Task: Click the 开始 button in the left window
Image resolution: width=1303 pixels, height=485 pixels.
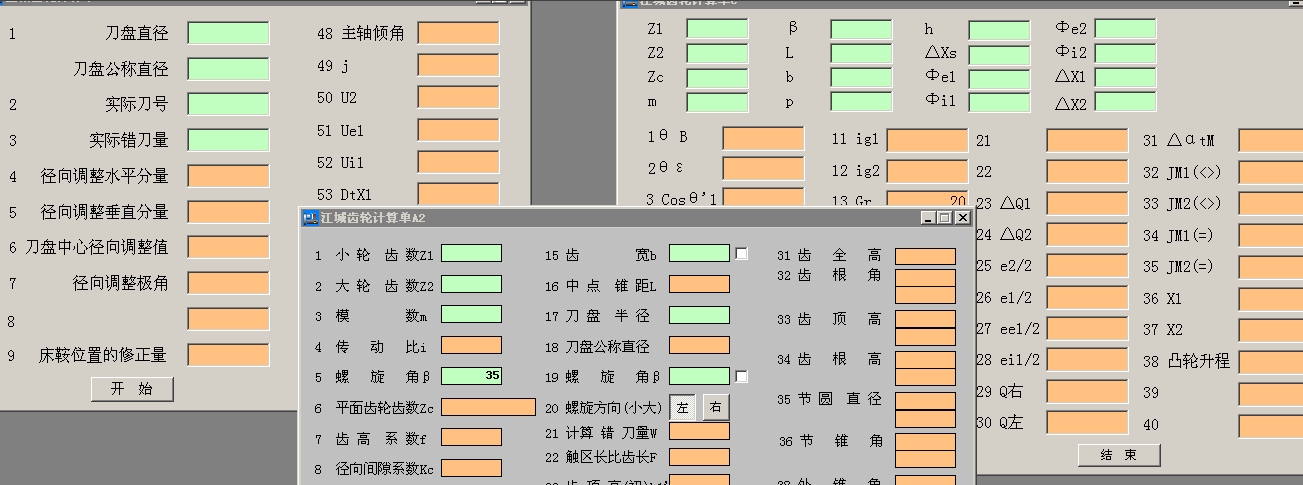Action: 133,388
